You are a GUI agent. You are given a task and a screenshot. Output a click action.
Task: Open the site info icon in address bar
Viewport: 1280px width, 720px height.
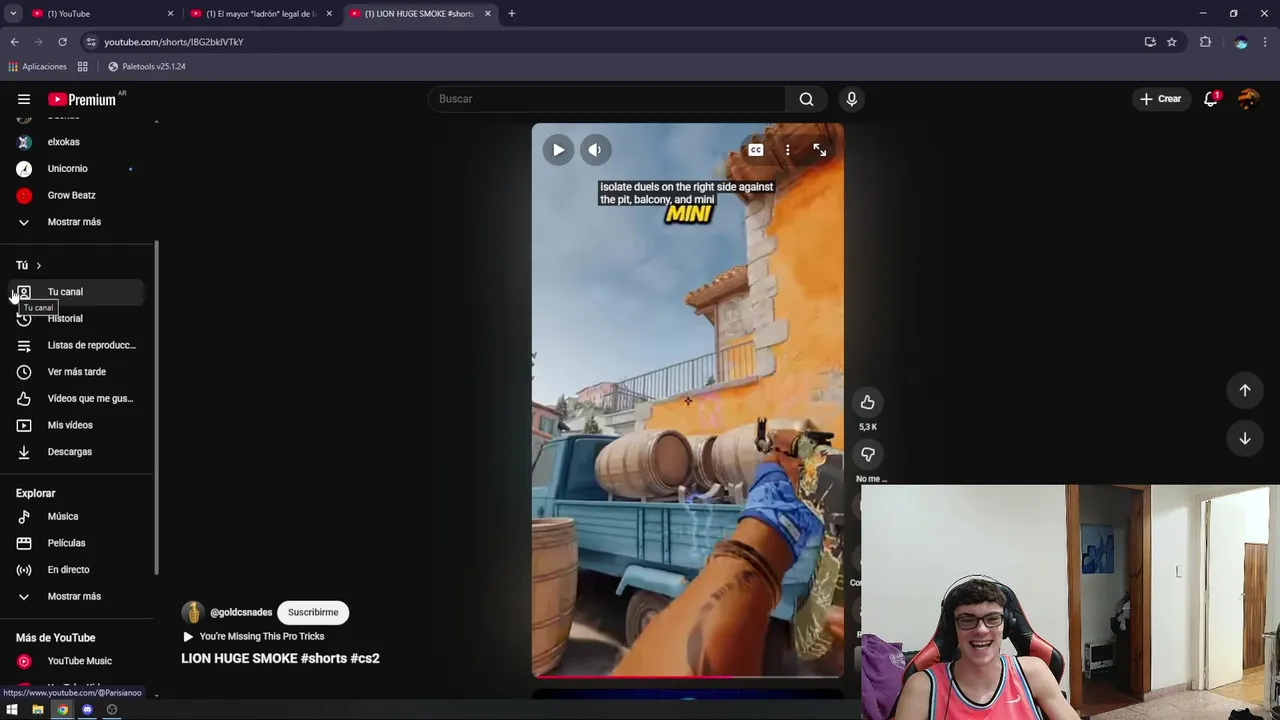[x=91, y=42]
